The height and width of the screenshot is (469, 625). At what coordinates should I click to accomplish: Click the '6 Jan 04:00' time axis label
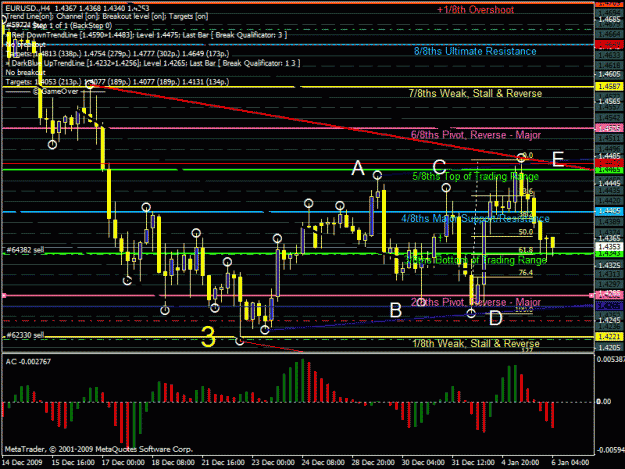[x=570, y=462]
